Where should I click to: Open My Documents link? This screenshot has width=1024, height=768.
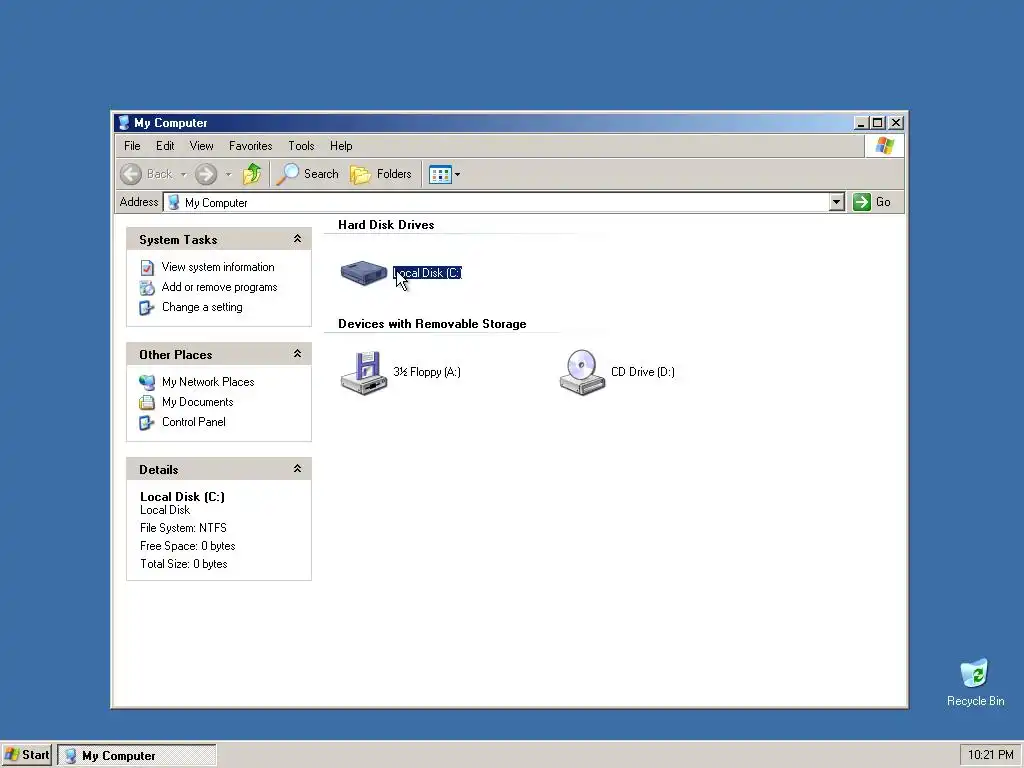197,402
